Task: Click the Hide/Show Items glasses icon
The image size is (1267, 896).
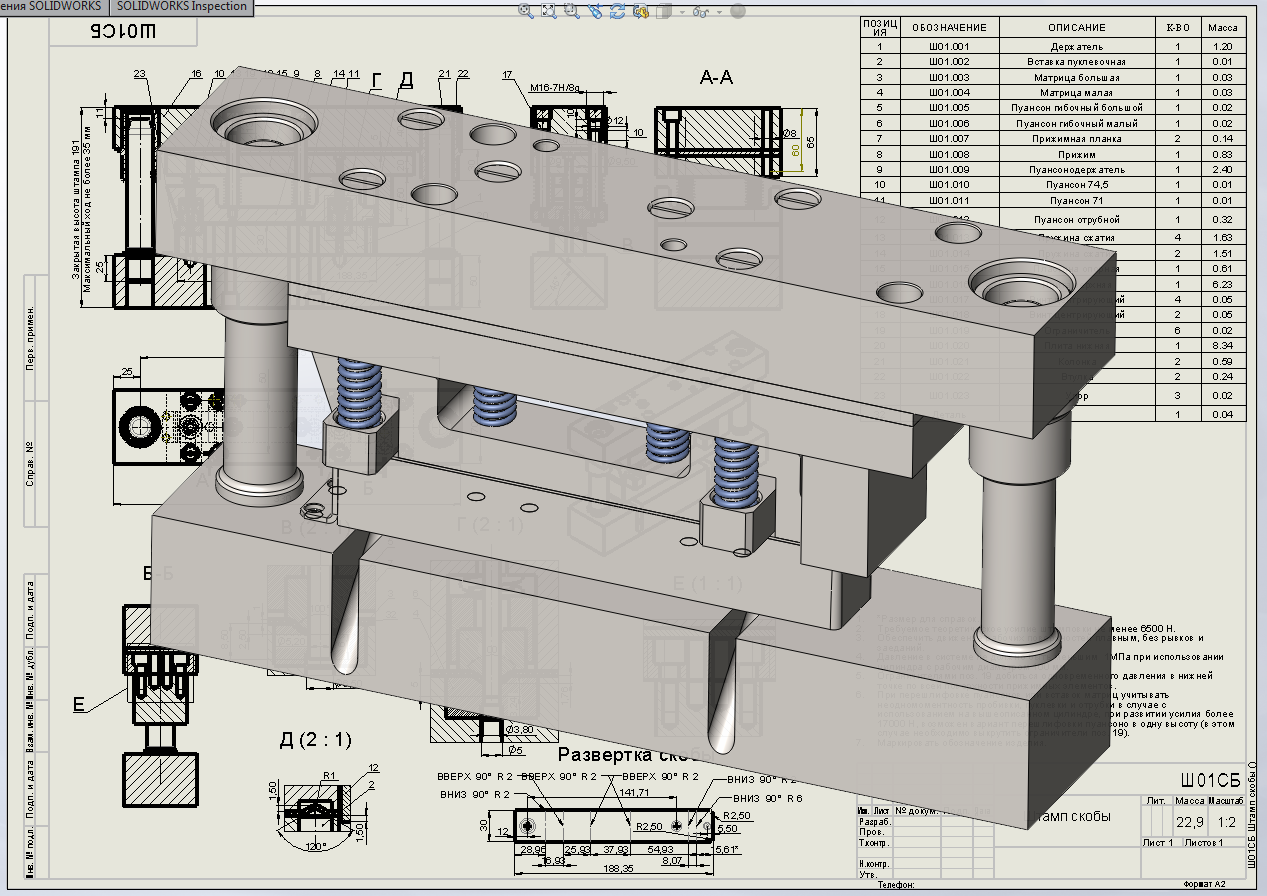Action: tap(700, 12)
